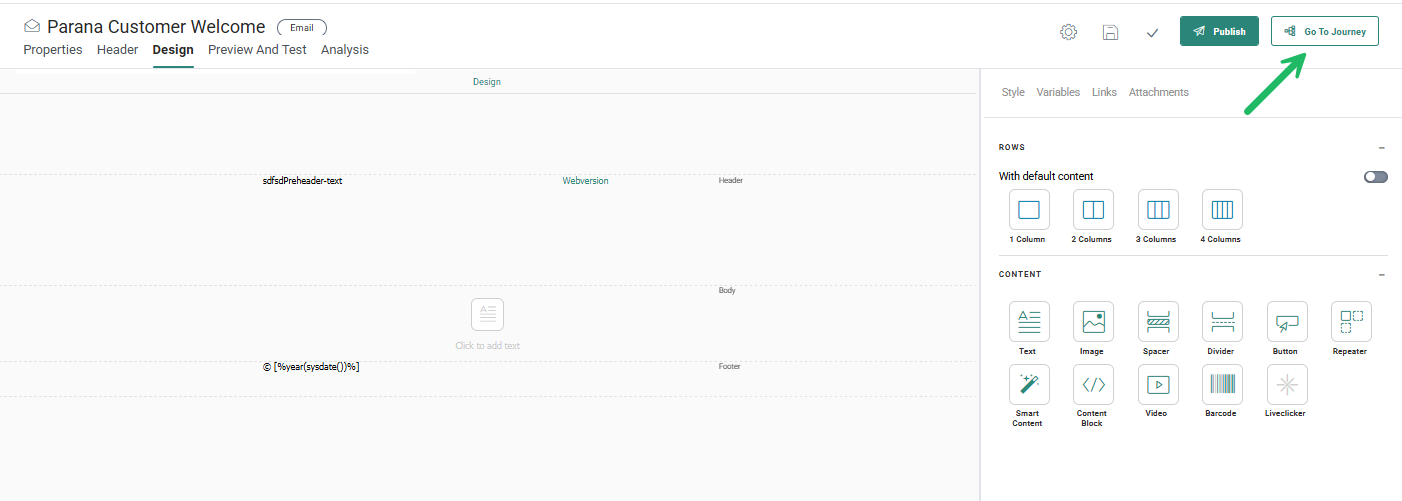Image resolution: width=1402 pixels, height=501 pixels.
Task: Open the Variables tab
Action: point(1058,92)
